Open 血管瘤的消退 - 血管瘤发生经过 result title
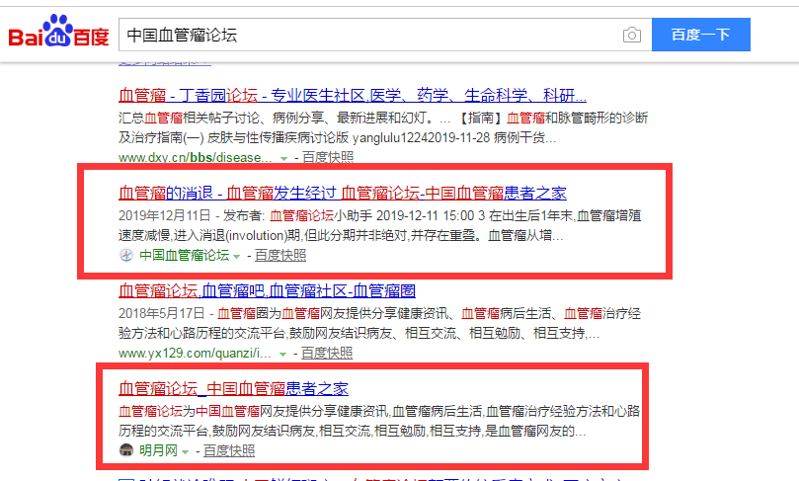The height and width of the screenshot is (481, 799). pyautogui.click(x=342, y=193)
